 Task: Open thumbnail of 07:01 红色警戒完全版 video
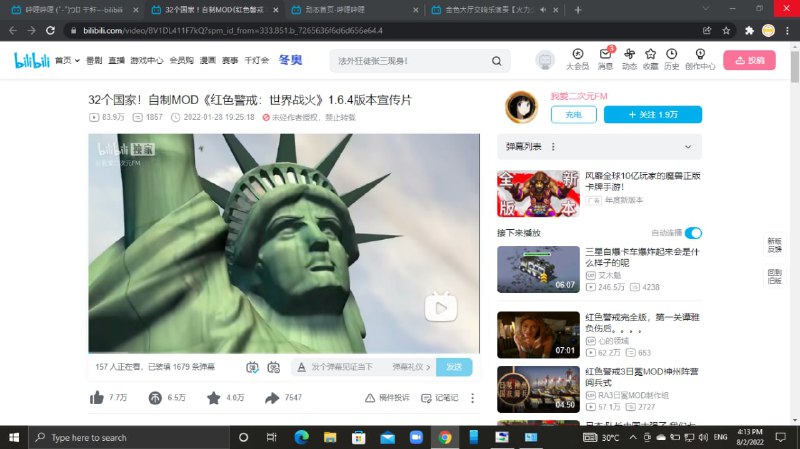(x=538, y=335)
